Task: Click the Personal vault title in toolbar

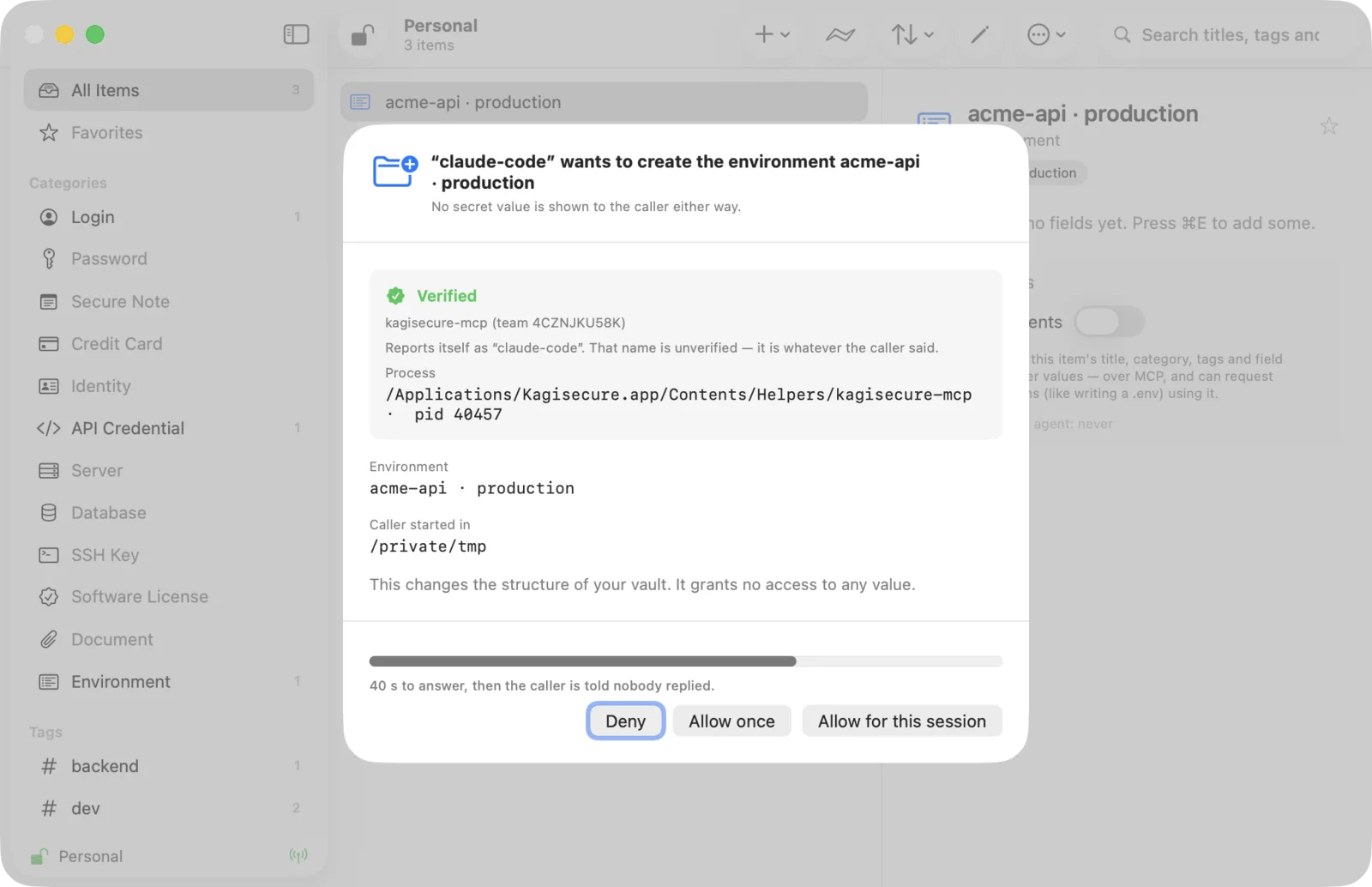Action: tap(441, 26)
